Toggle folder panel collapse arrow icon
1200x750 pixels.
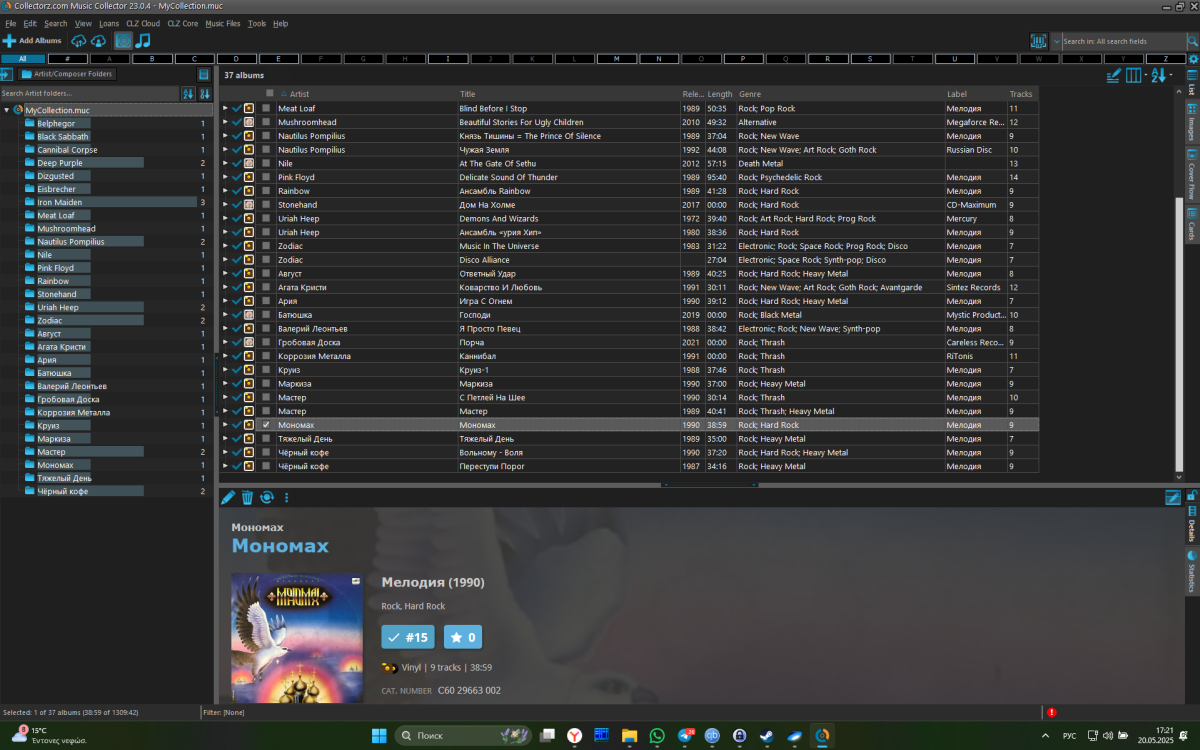tap(6, 74)
